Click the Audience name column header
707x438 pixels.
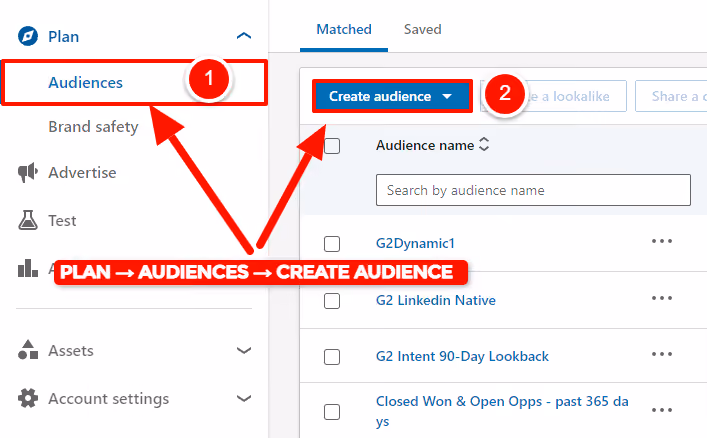[x=425, y=145]
